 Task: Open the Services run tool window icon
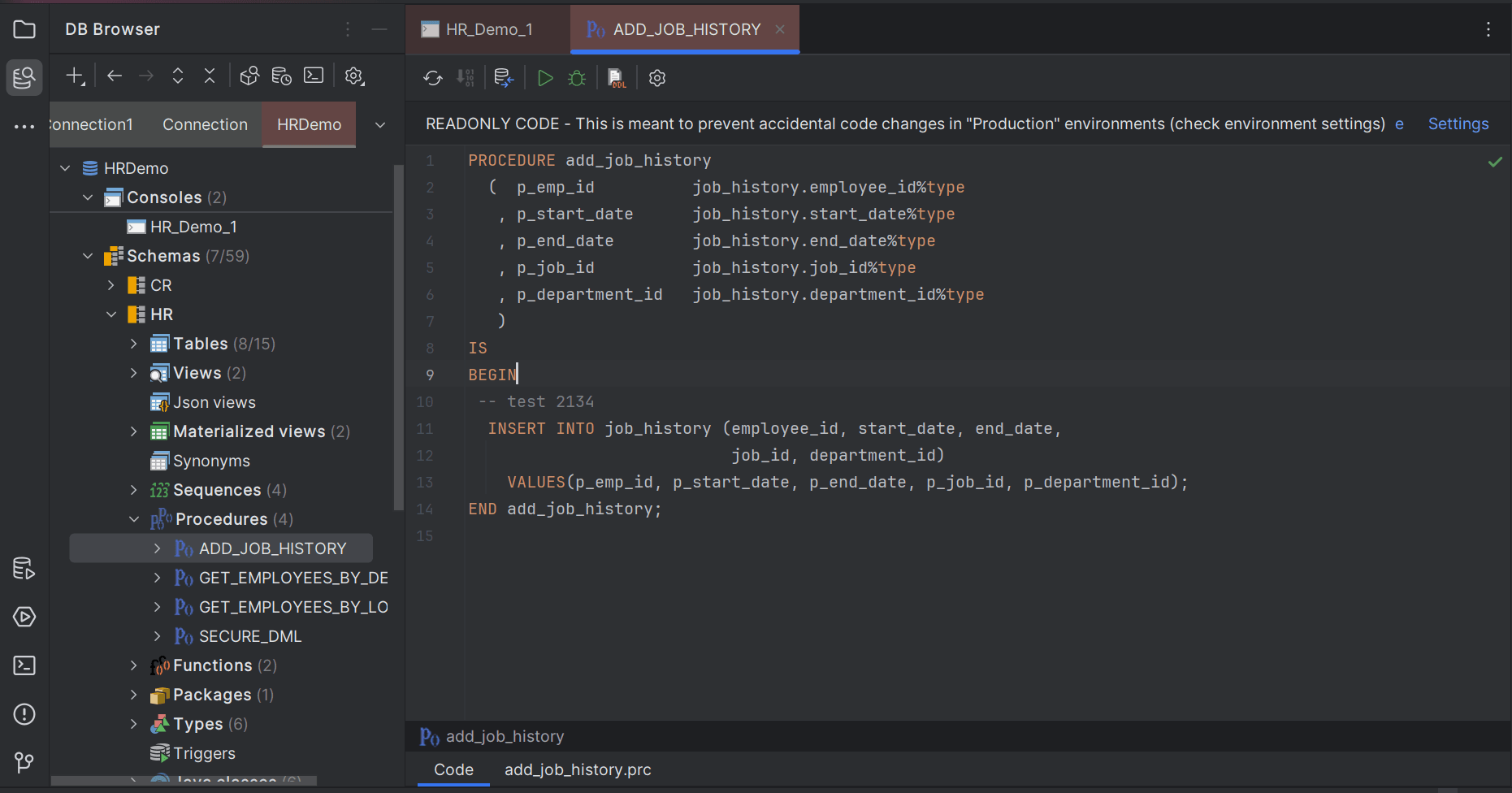click(24, 617)
